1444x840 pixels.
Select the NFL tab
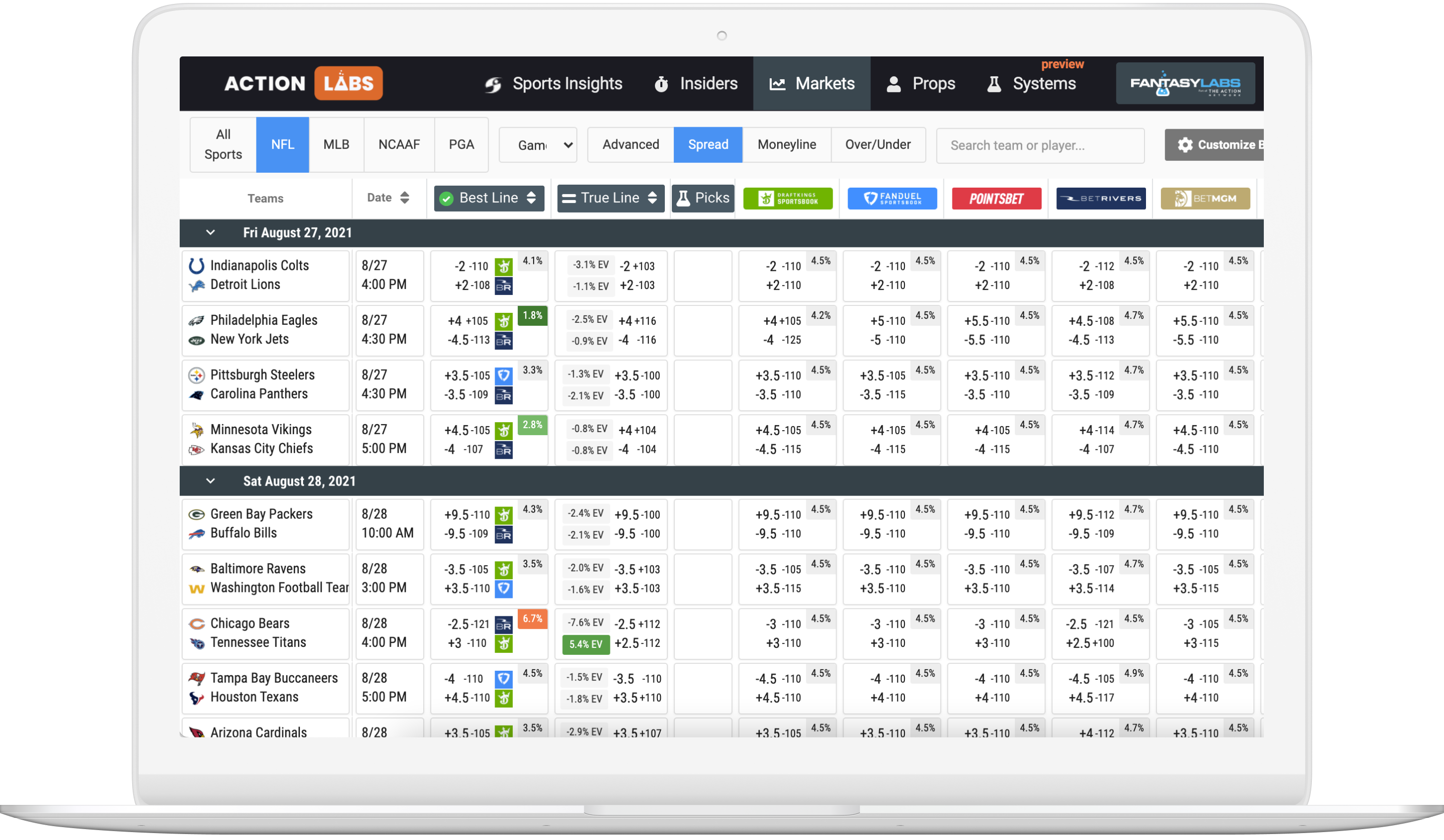(283, 144)
